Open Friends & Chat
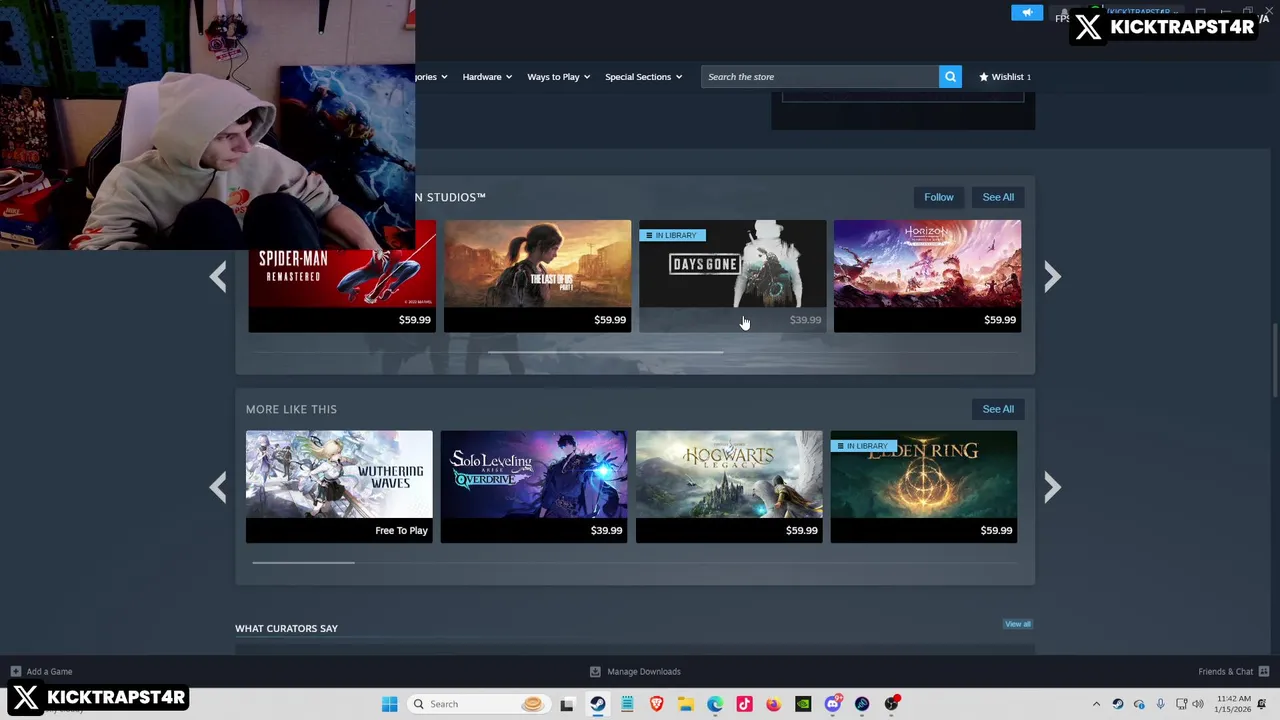 click(1225, 671)
